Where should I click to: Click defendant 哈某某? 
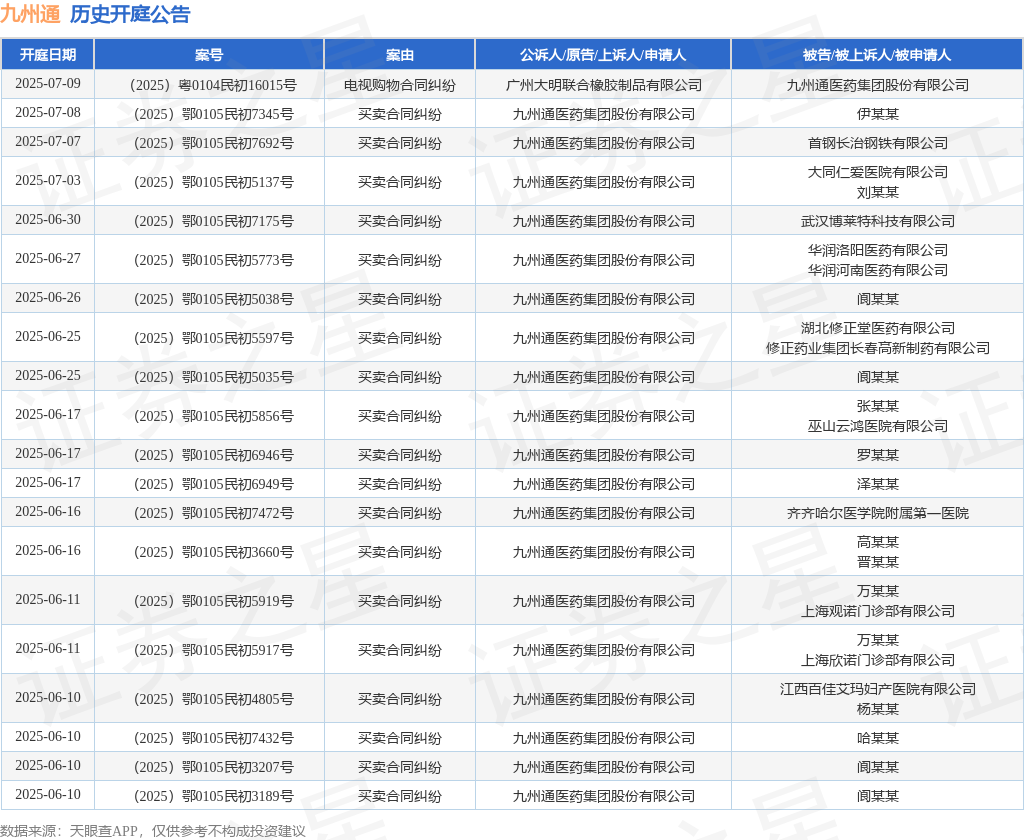[878, 738]
